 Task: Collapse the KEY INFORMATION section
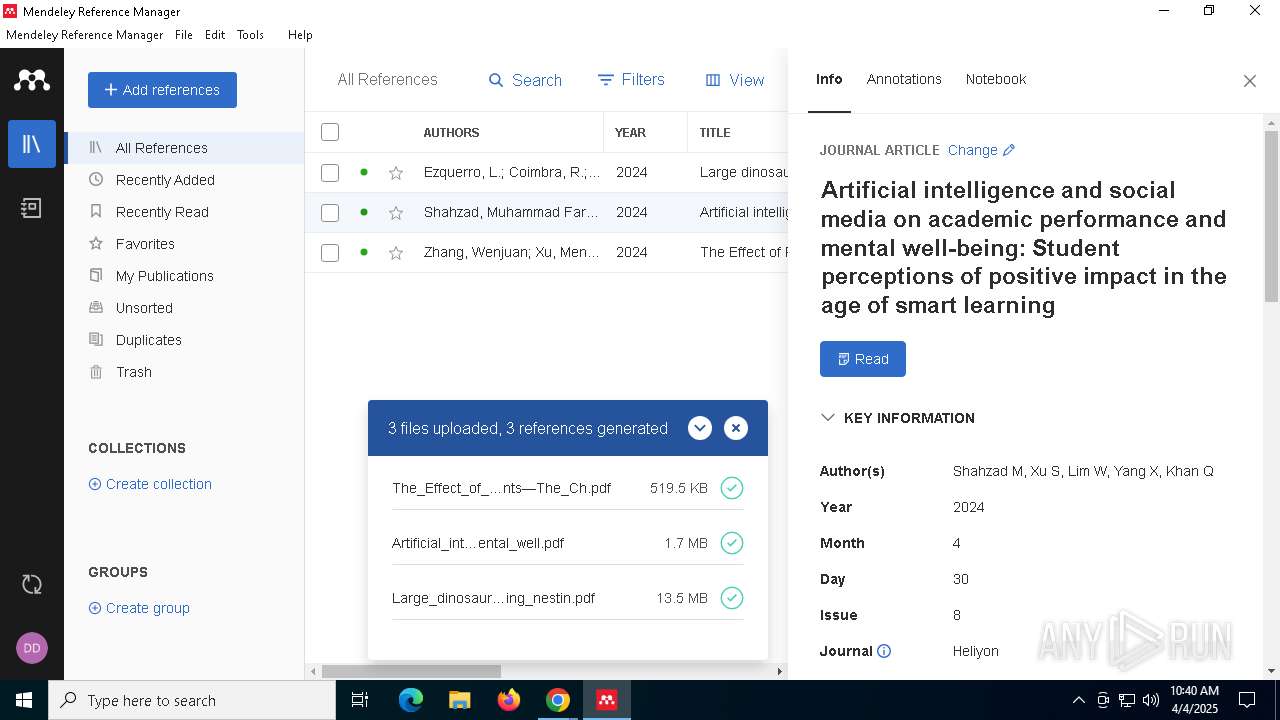click(828, 418)
